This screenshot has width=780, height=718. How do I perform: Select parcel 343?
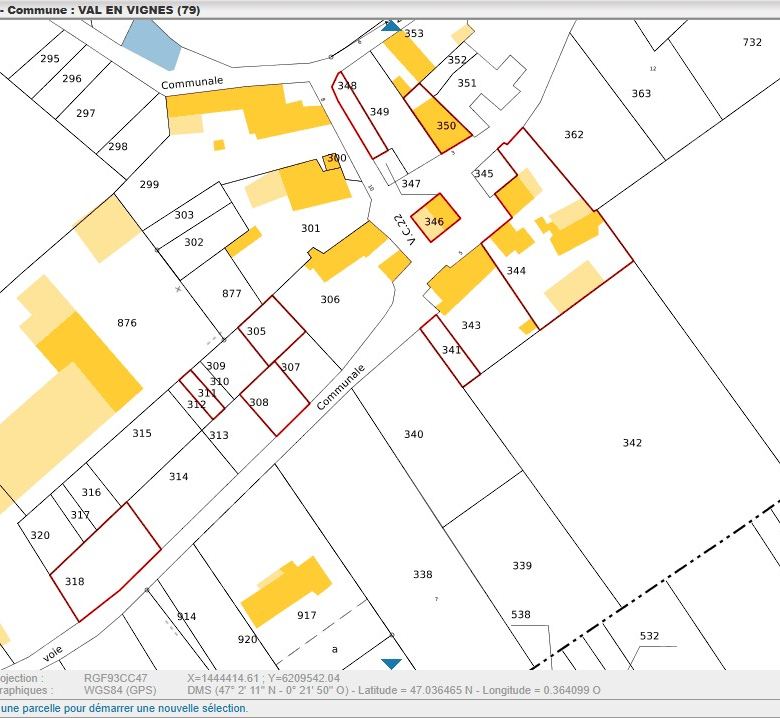[x=471, y=325]
